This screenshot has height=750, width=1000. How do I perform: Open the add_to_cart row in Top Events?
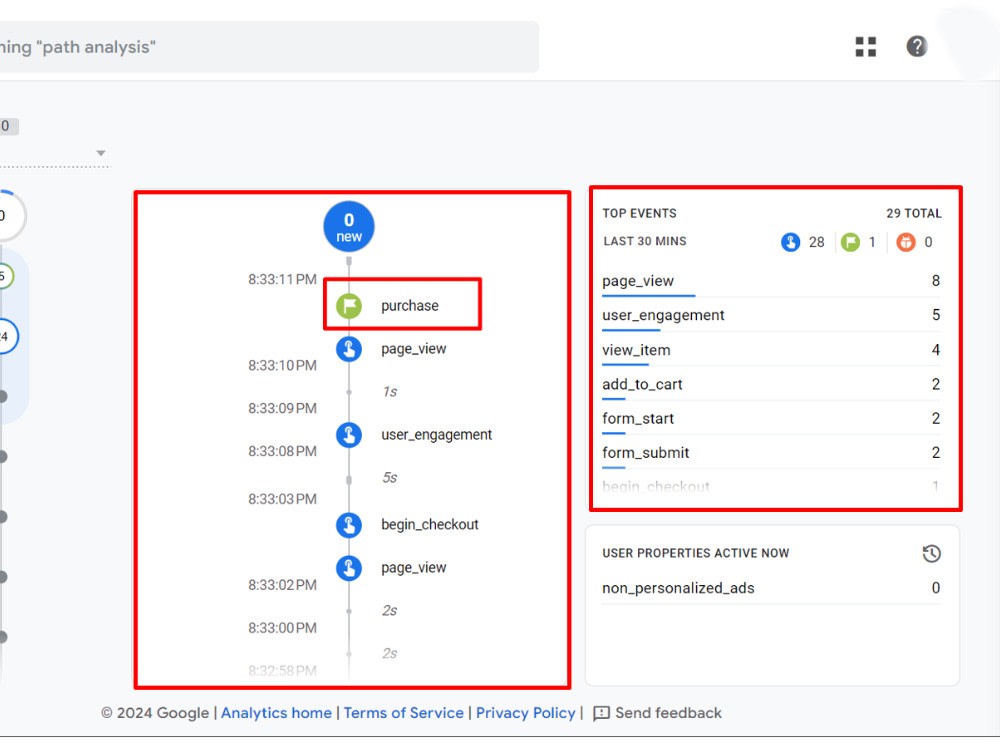pyautogui.click(x=771, y=384)
